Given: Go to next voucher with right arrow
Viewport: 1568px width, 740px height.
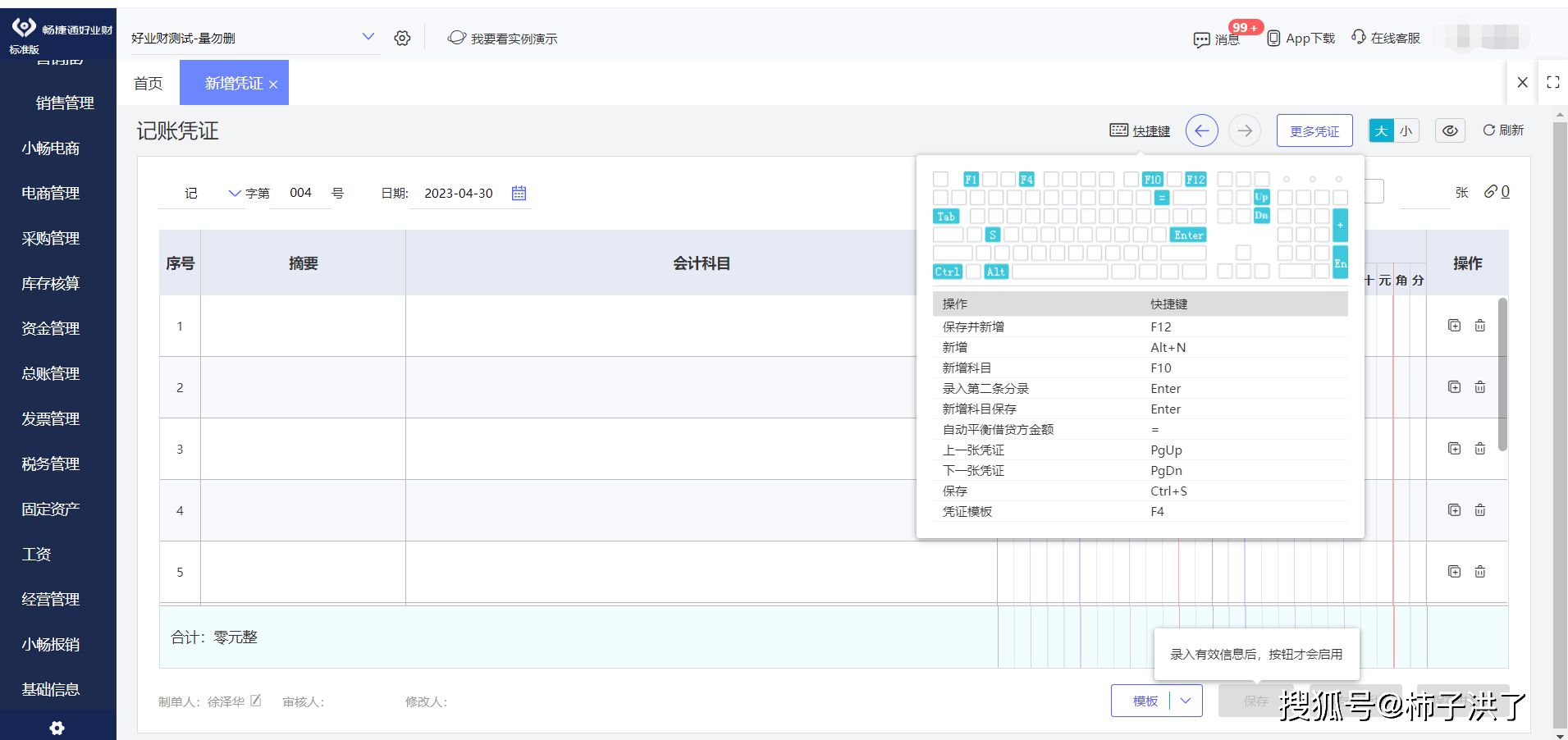Looking at the screenshot, I should tap(1245, 130).
